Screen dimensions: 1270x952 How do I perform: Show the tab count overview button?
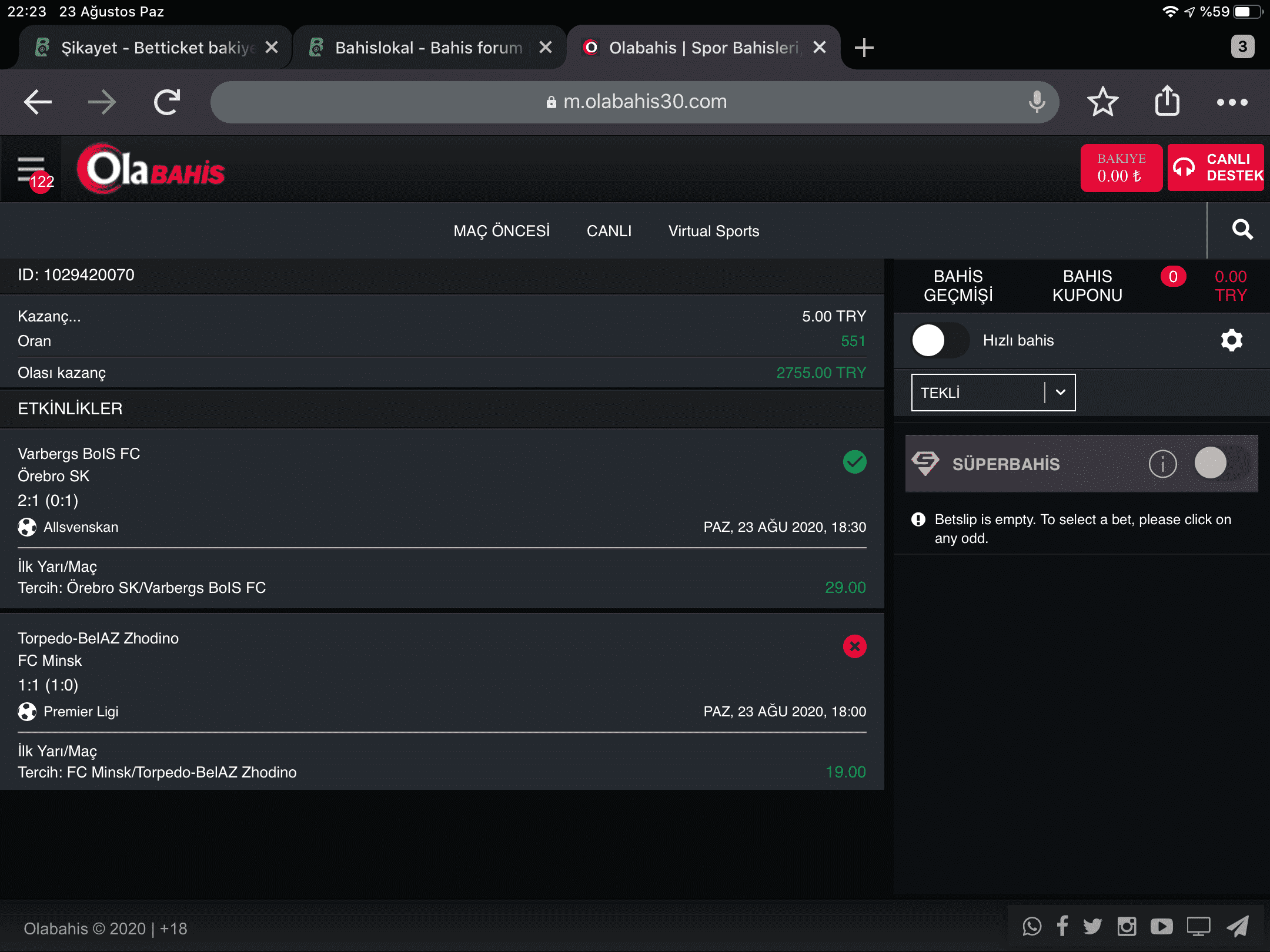point(1242,47)
